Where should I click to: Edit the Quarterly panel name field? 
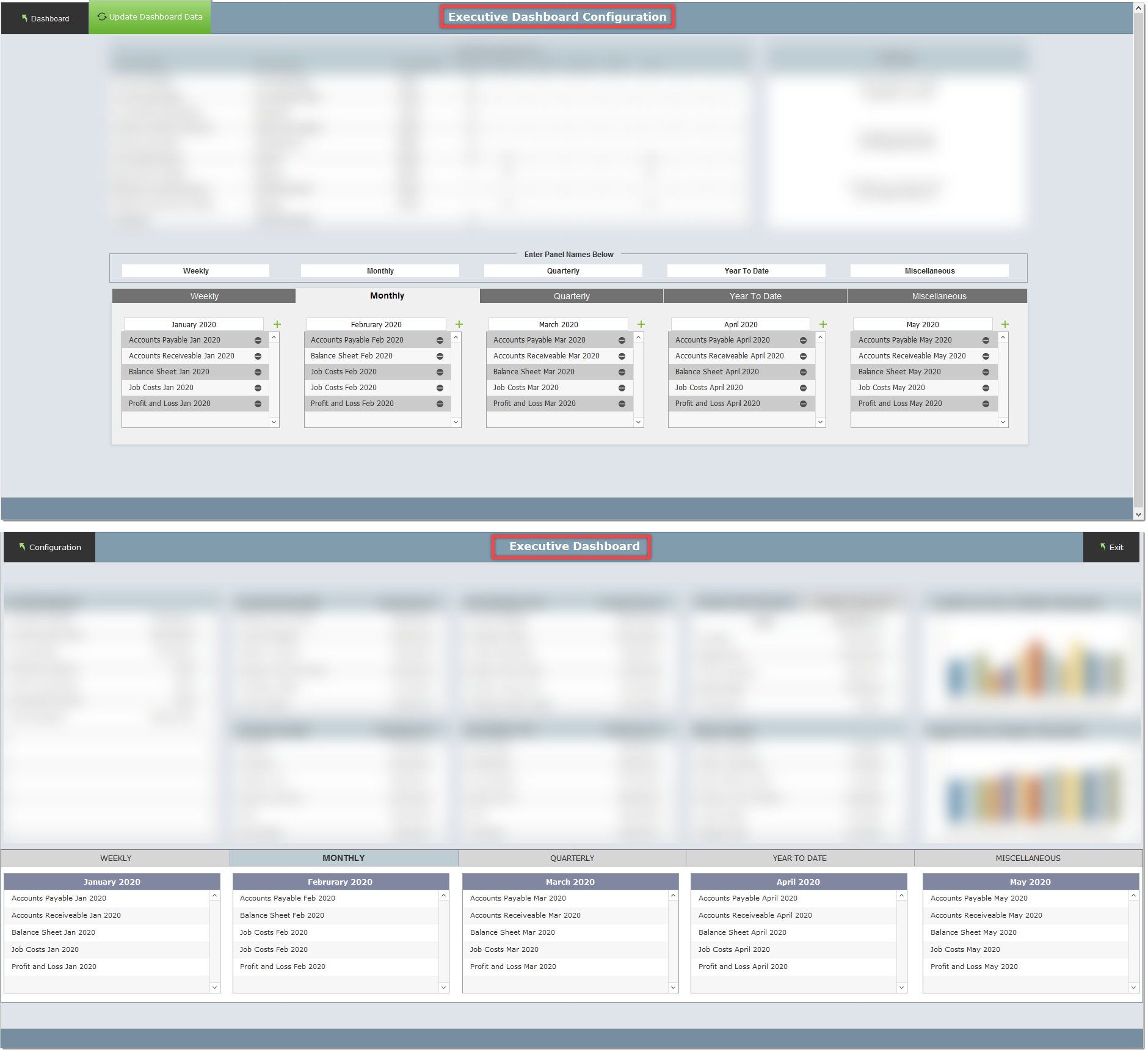pyautogui.click(x=563, y=271)
